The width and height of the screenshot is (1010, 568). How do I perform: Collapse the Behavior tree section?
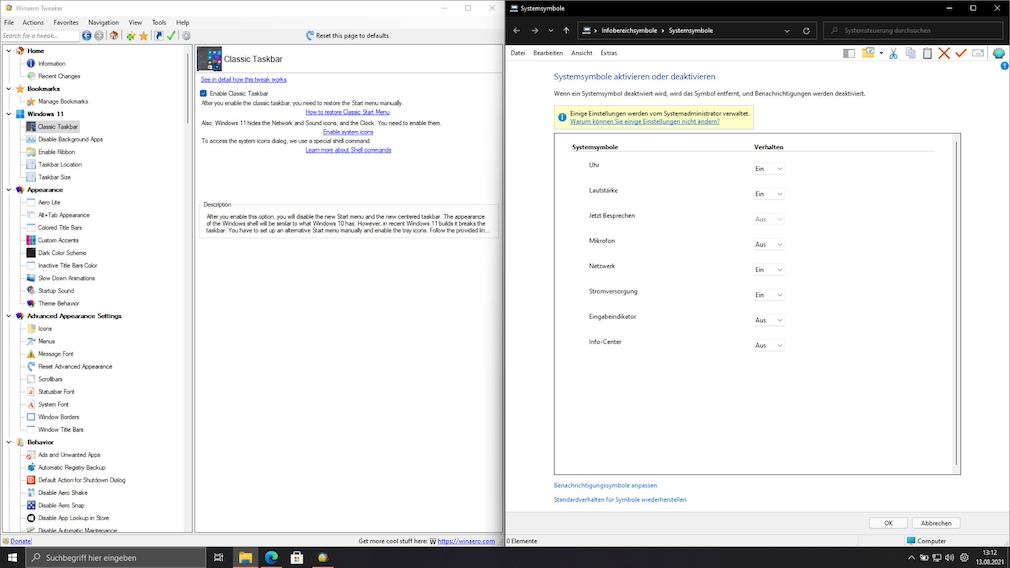click(x=8, y=442)
